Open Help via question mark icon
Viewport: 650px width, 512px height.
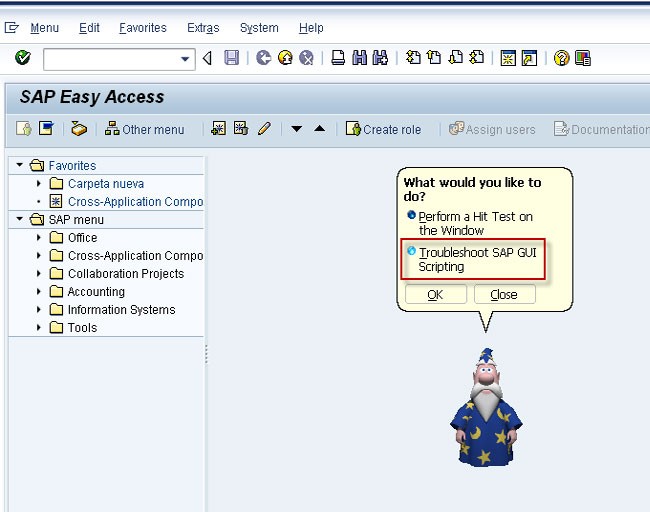561,58
